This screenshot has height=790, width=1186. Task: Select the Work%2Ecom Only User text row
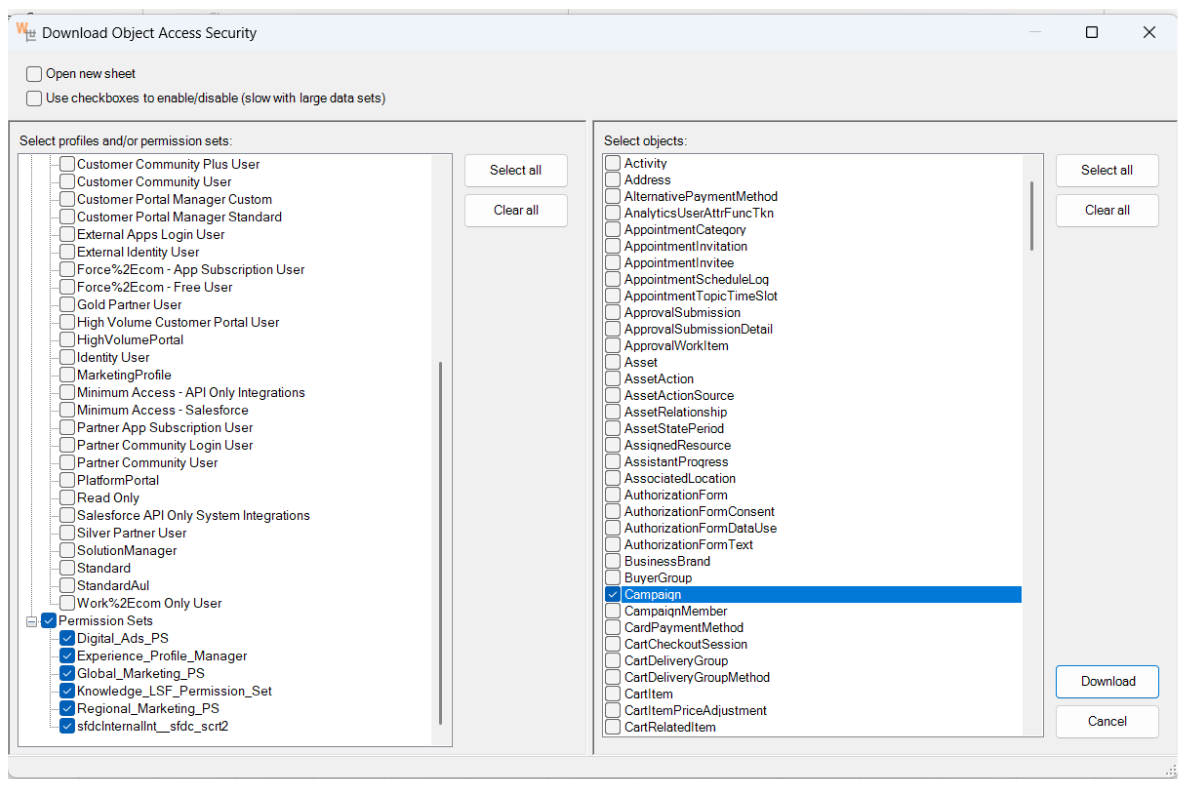pyautogui.click(x=149, y=604)
